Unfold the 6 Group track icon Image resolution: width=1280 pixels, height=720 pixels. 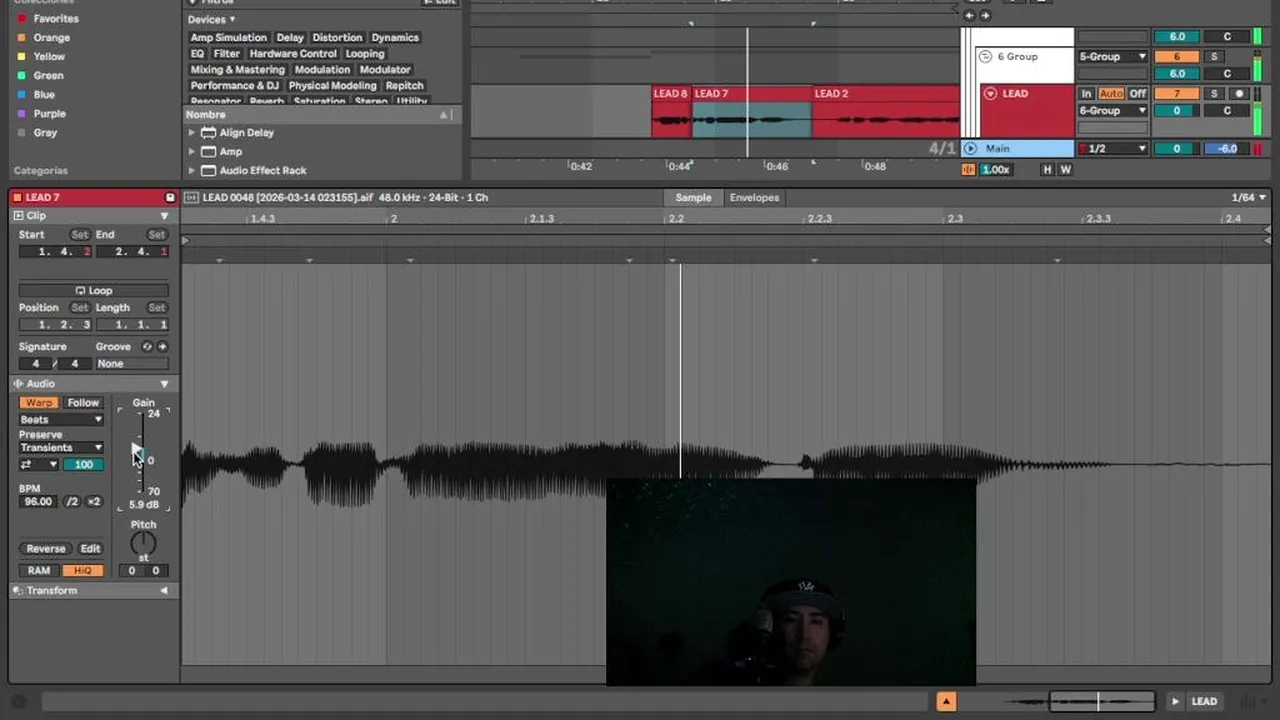pos(985,57)
